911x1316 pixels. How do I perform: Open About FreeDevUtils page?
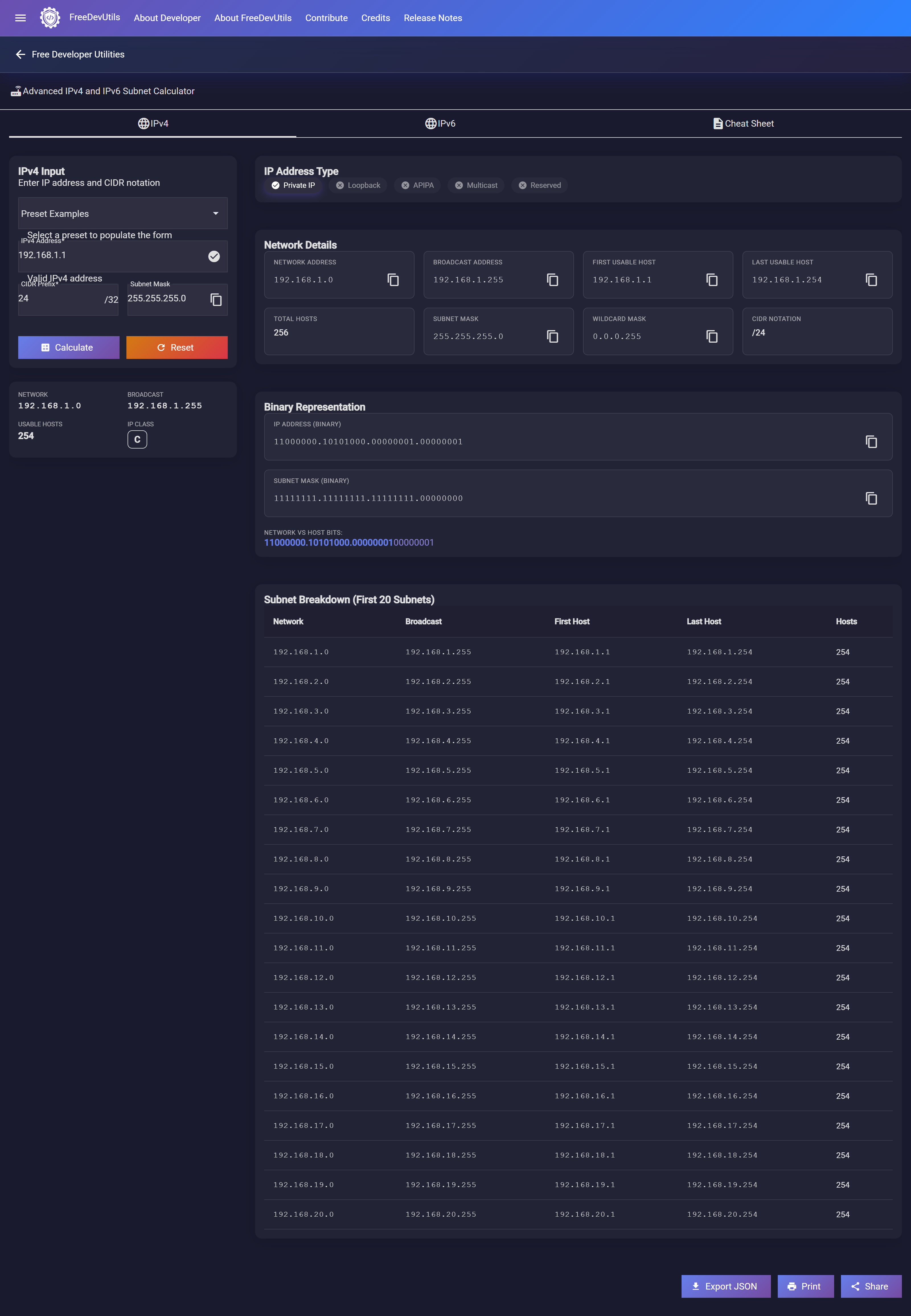(253, 18)
